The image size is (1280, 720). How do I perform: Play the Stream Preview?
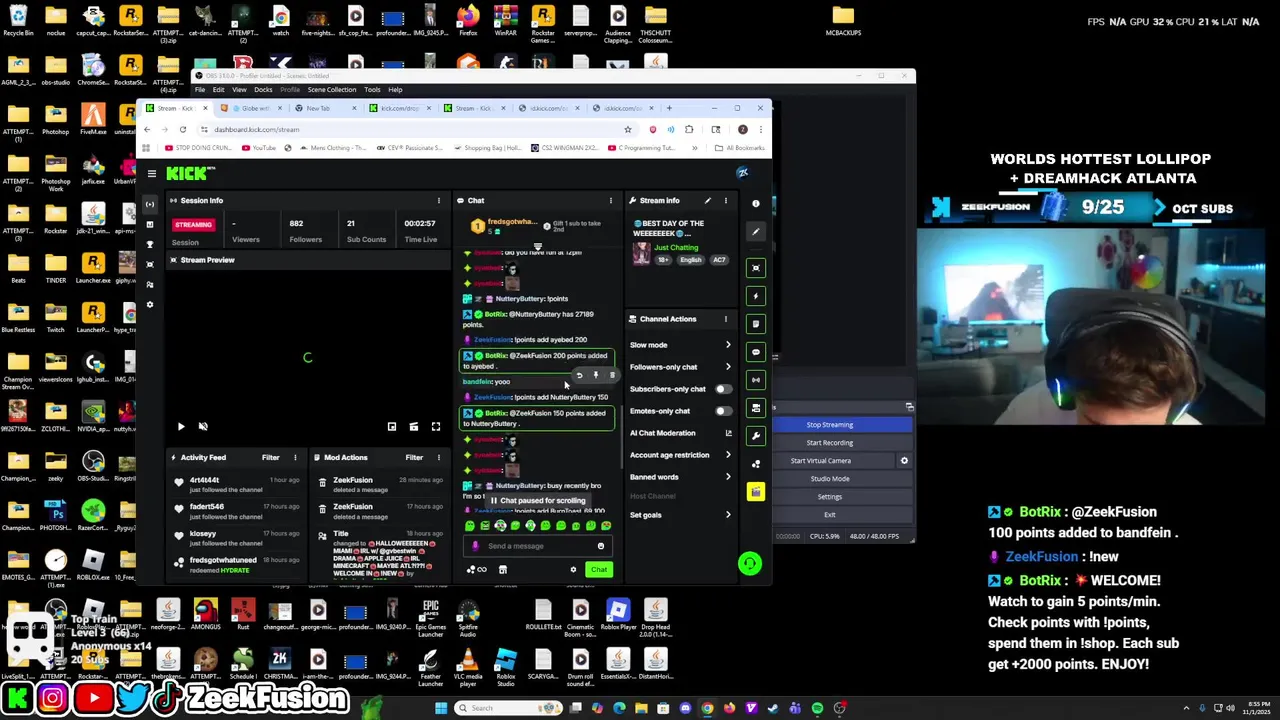pos(181,426)
